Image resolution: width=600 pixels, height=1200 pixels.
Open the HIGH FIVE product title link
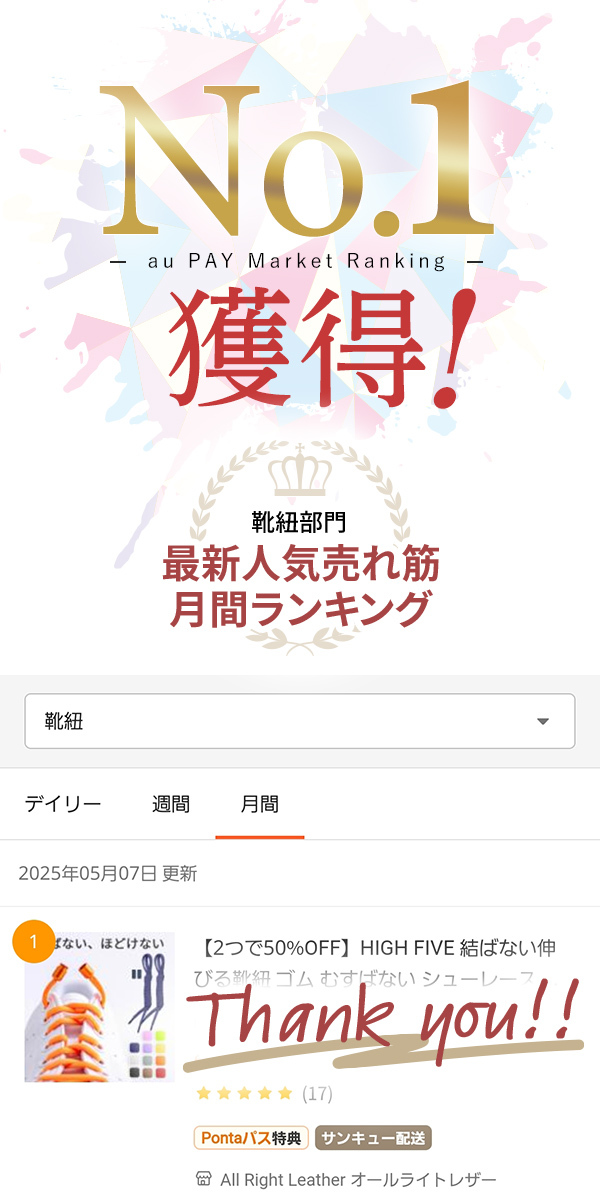[380, 961]
